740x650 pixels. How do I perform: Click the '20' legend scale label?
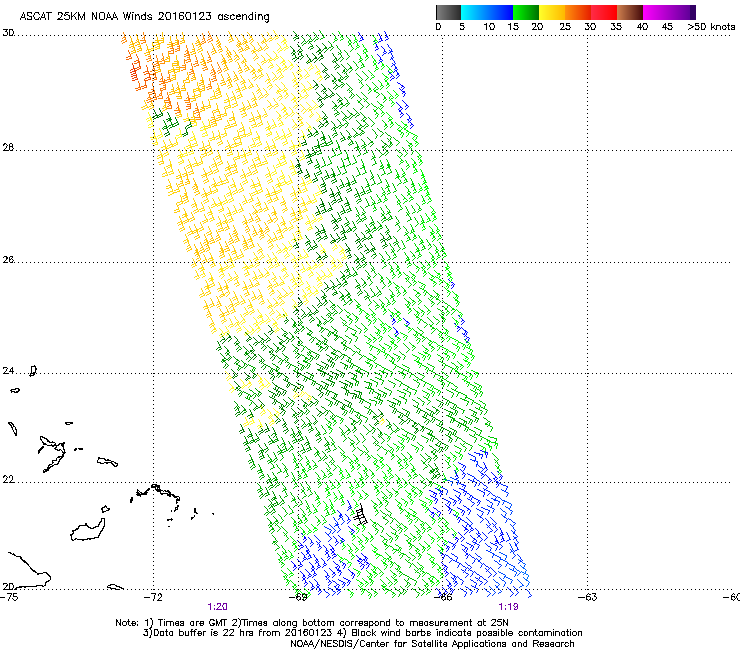(x=537, y=27)
